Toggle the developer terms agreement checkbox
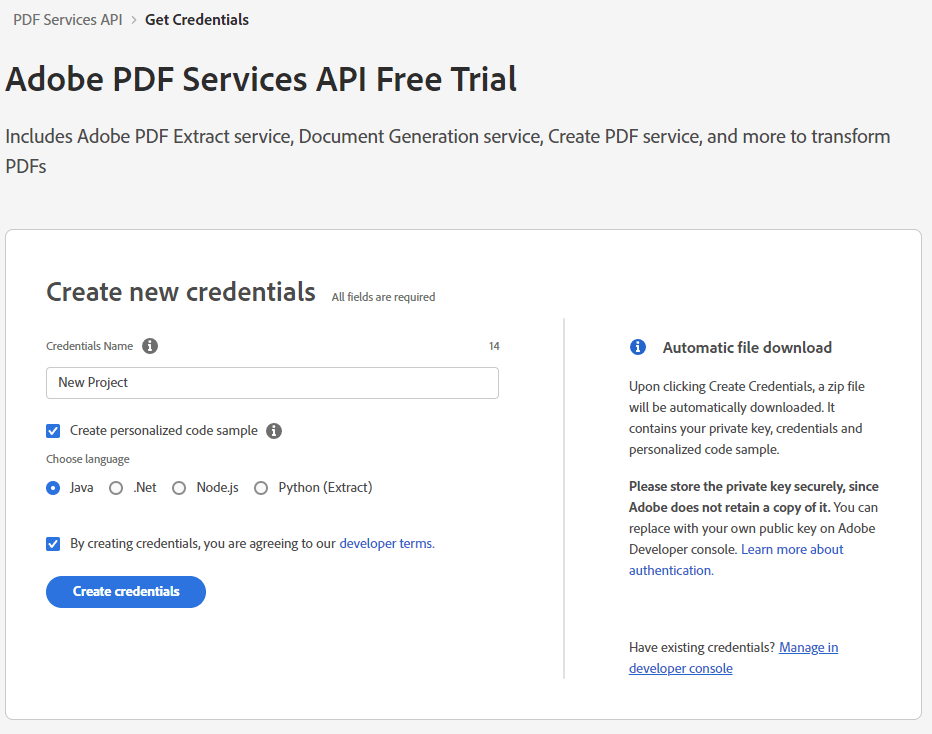This screenshot has height=734, width=932. tap(53, 544)
